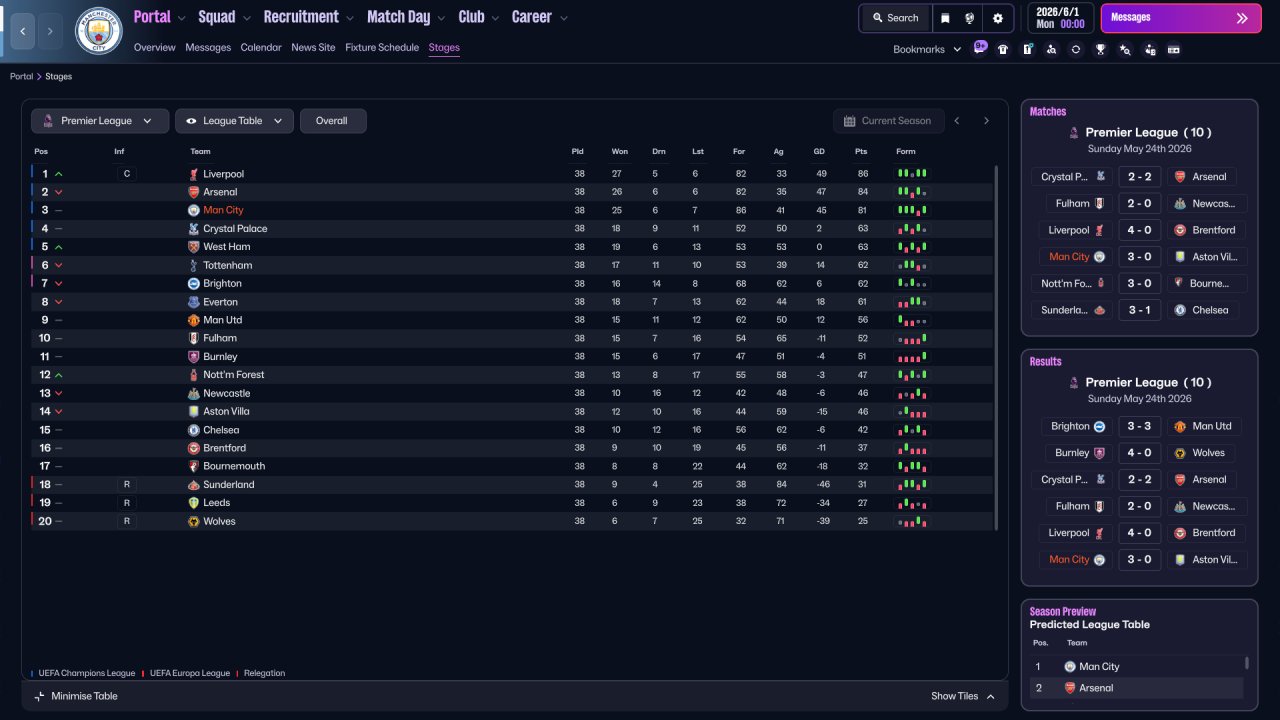The width and height of the screenshot is (1280, 720).
Task: Open the chat bubble with the 9+ badge
Action: click(980, 48)
